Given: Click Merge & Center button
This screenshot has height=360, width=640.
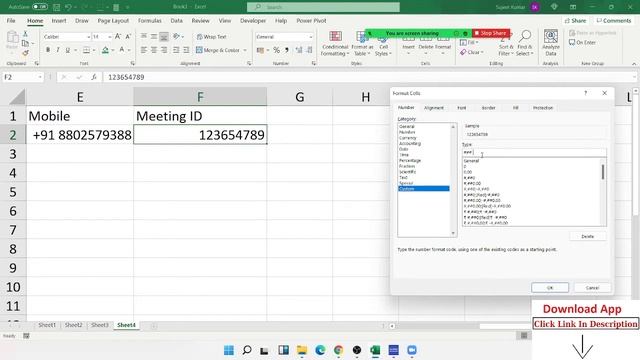Looking at the screenshot, I should pyautogui.click(x=218, y=50).
